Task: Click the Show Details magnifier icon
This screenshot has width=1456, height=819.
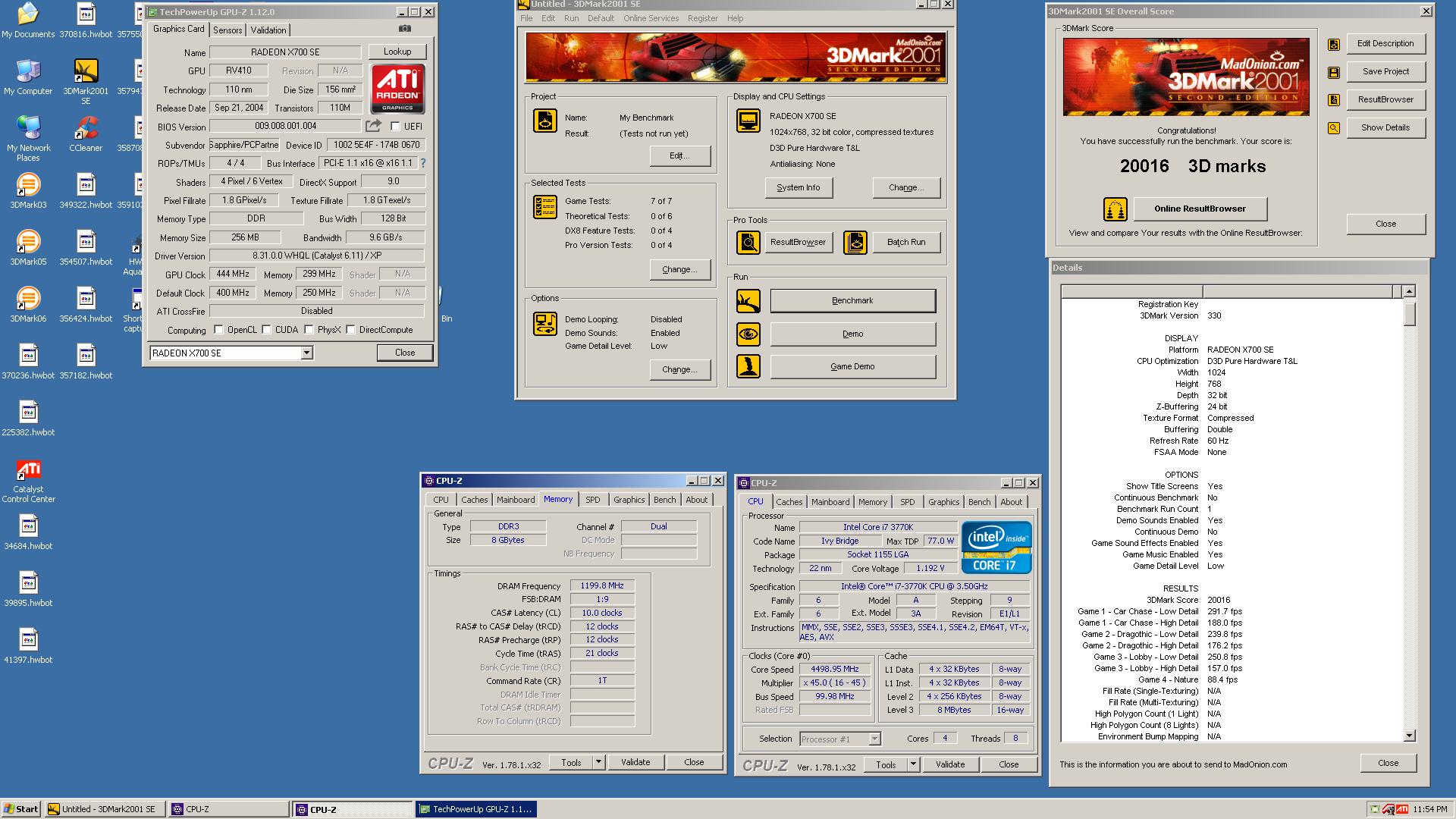Action: [x=1334, y=128]
